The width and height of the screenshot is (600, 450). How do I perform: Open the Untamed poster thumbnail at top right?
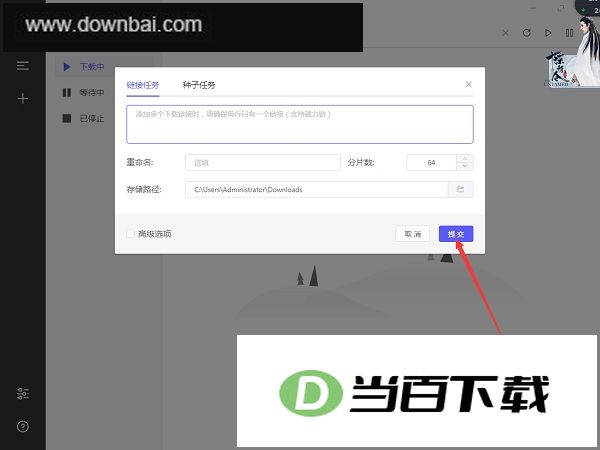(572, 52)
